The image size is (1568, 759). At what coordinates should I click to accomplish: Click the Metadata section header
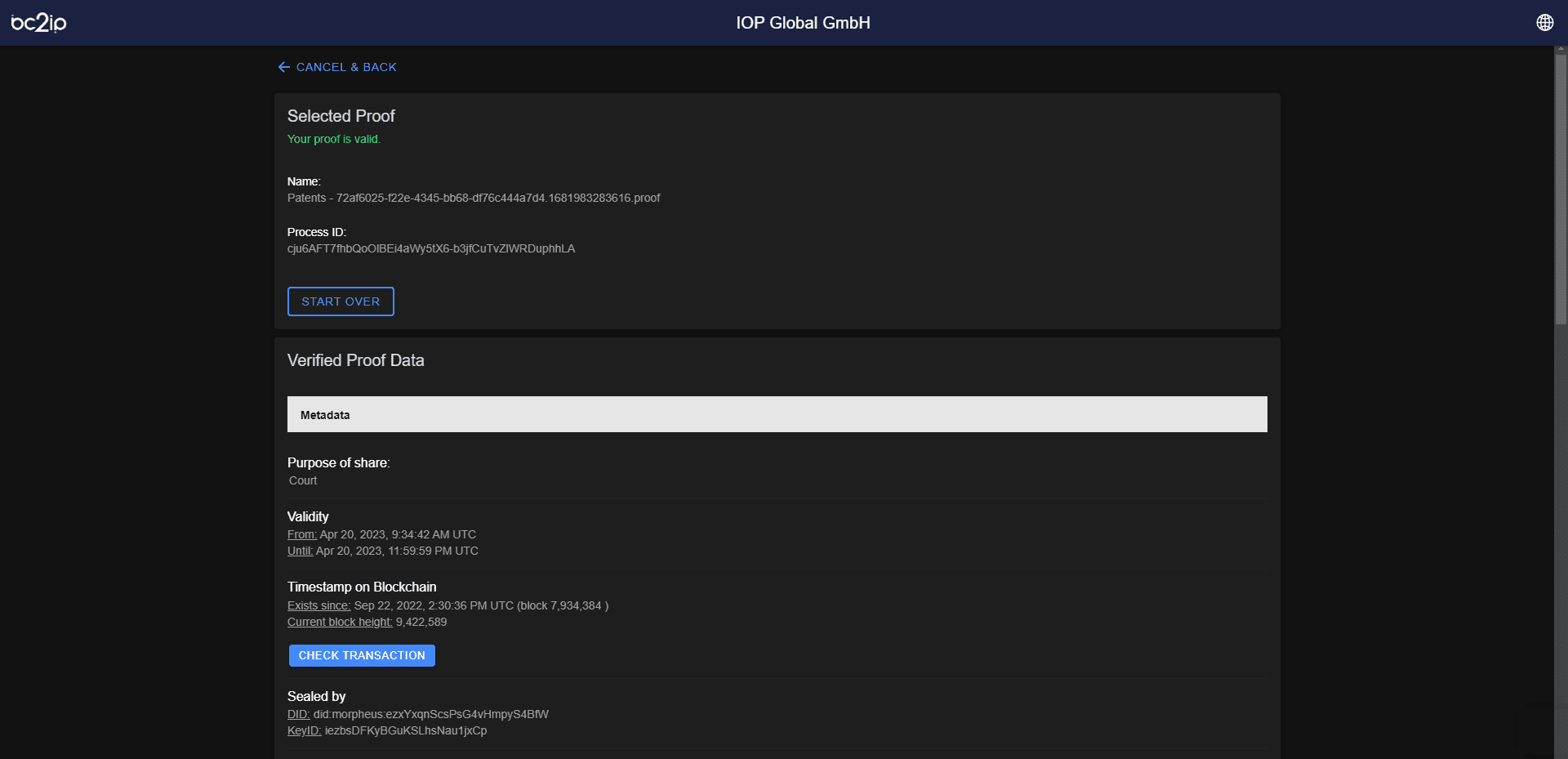point(777,414)
